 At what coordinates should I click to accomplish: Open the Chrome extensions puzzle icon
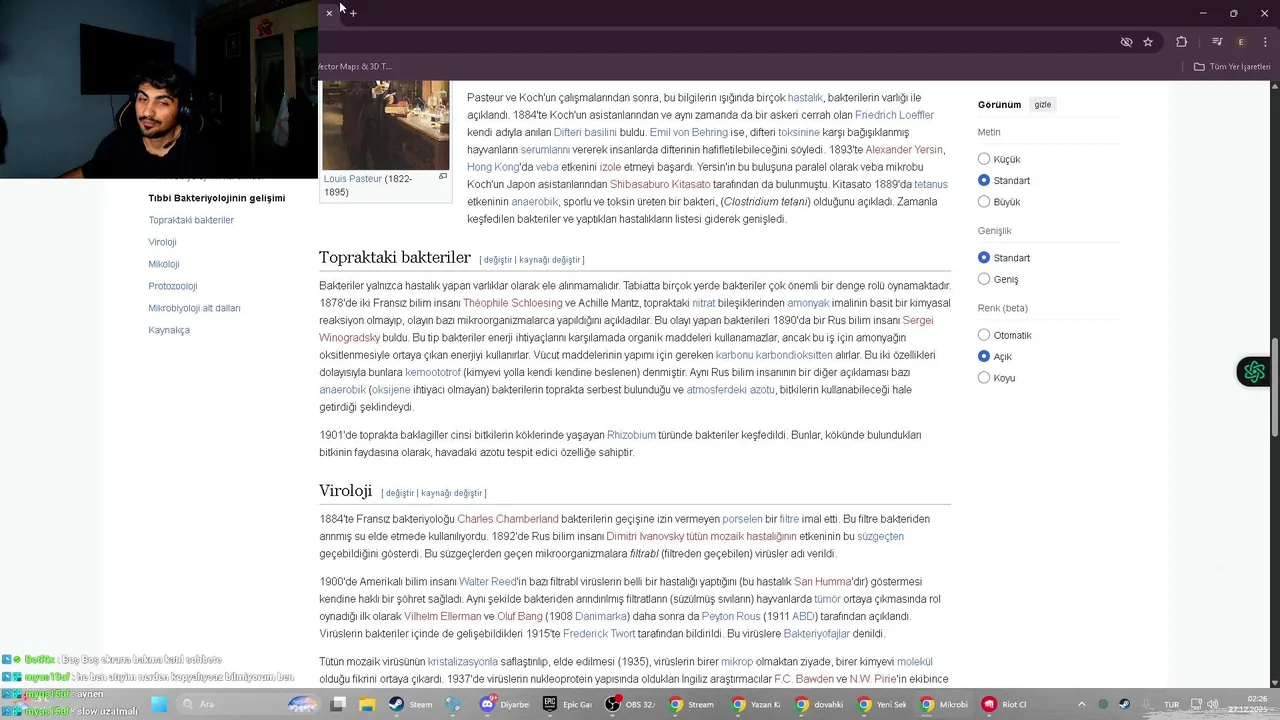pyautogui.click(x=1181, y=42)
